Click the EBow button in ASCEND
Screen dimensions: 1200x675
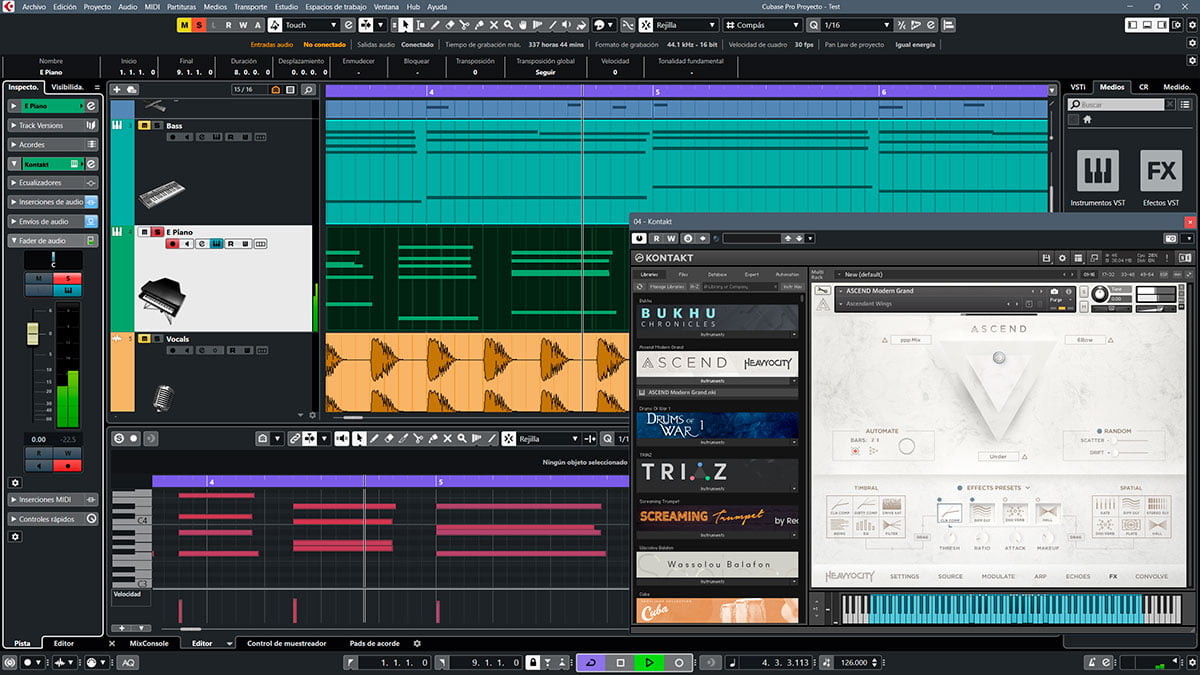coord(1085,340)
